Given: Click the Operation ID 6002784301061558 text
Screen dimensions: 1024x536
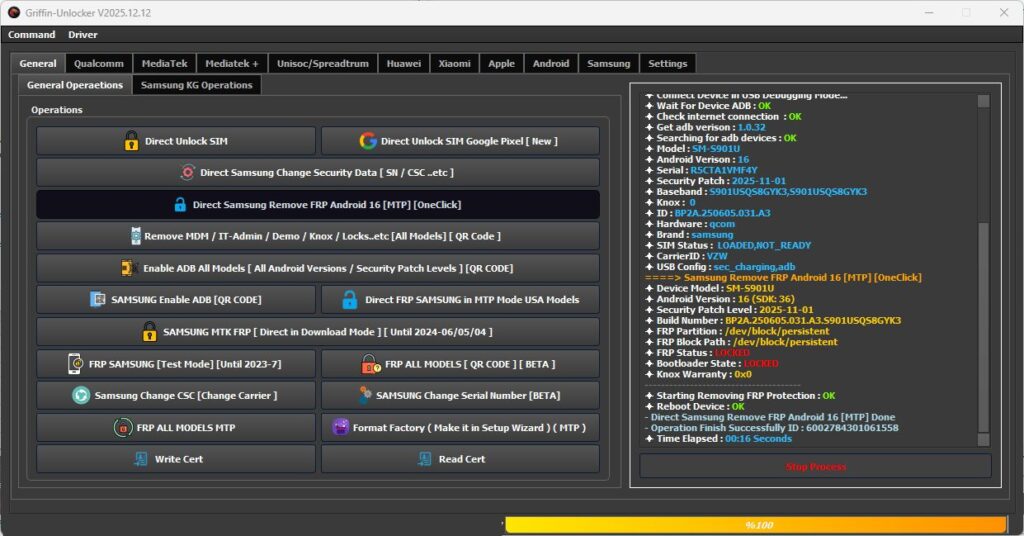Looking at the screenshot, I should 852,428.
